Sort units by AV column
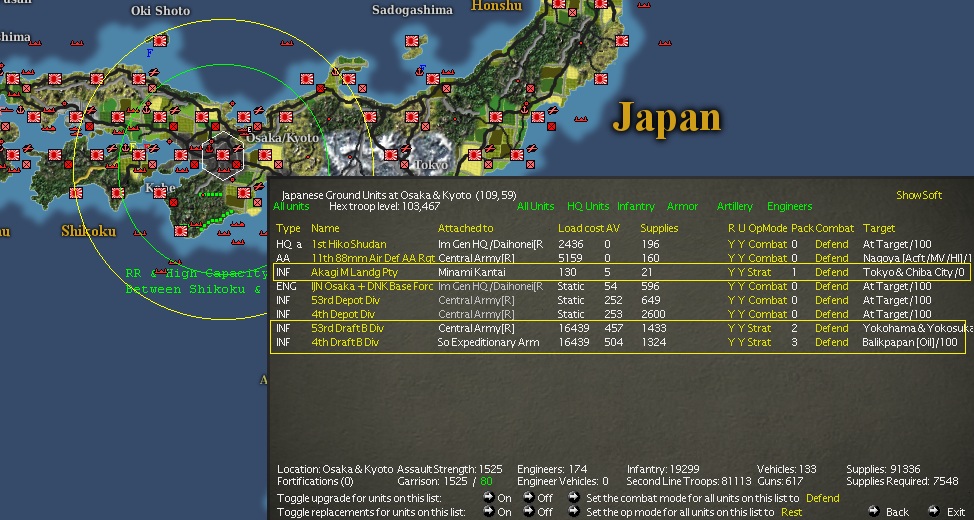Image resolution: width=974 pixels, height=520 pixels. pos(612,229)
